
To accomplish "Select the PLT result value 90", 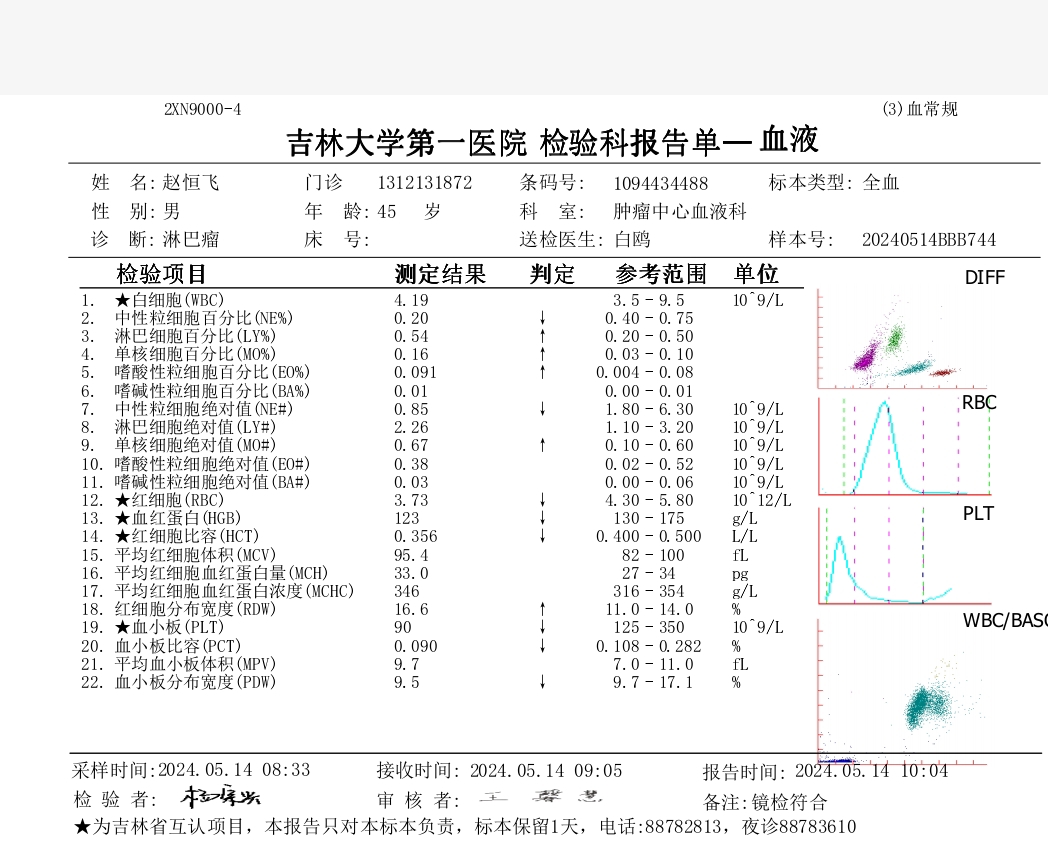I will [x=402, y=627].
